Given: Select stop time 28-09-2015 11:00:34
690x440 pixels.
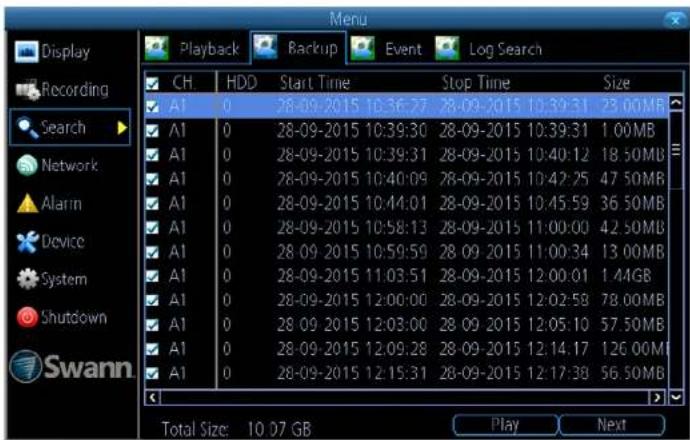Looking at the screenshot, I should pyautogui.click(x=514, y=252).
